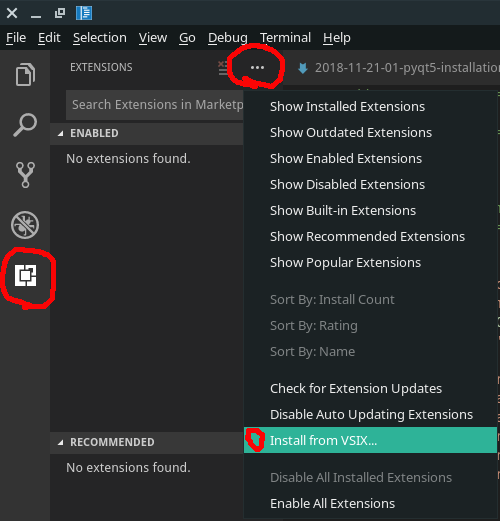Image resolution: width=500 pixels, height=521 pixels.
Task: Open the Selection menu
Action: [100, 38]
